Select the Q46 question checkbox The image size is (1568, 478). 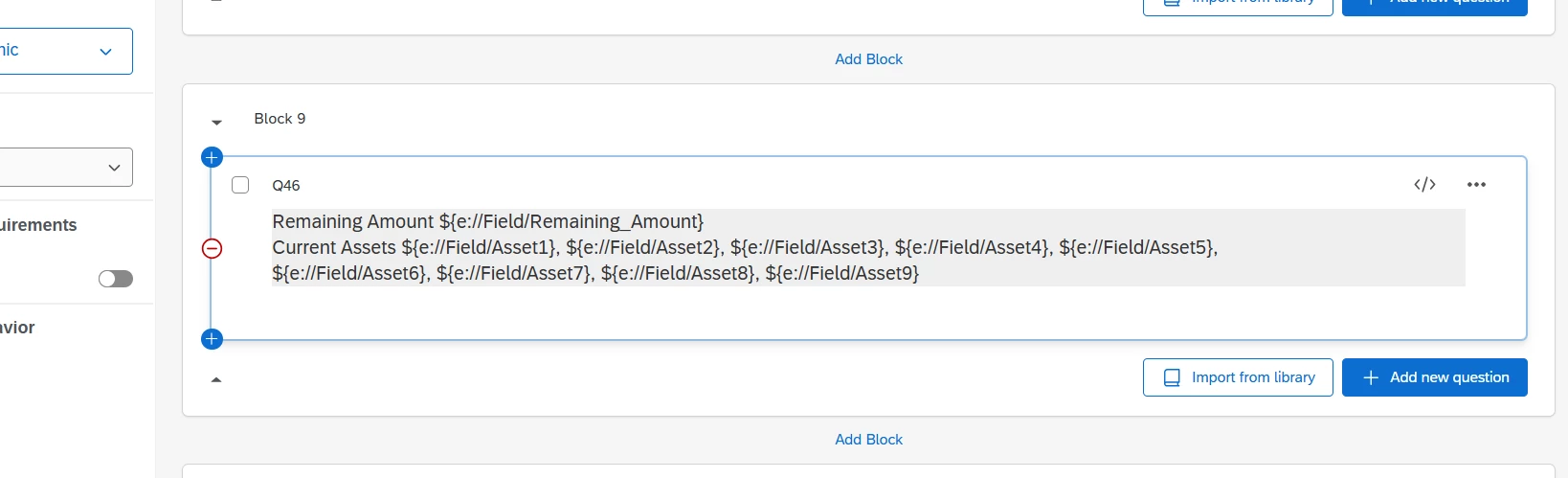tap(240, 185)
